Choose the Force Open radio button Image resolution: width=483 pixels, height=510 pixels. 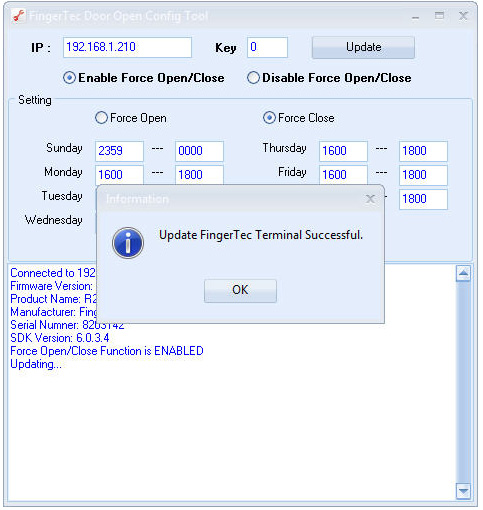[x=131, y=118]
